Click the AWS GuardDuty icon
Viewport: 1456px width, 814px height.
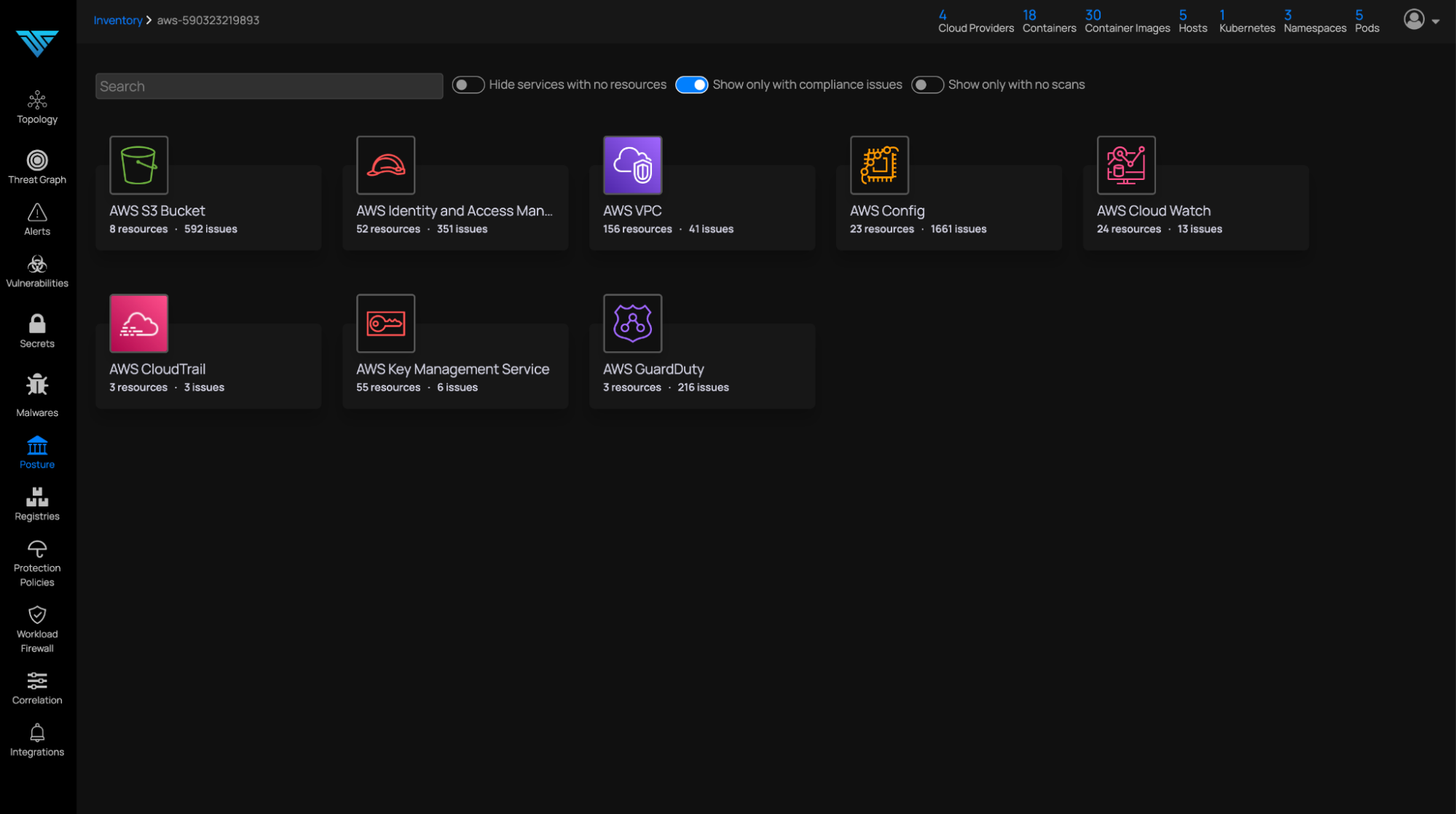(x=632, y=324)
